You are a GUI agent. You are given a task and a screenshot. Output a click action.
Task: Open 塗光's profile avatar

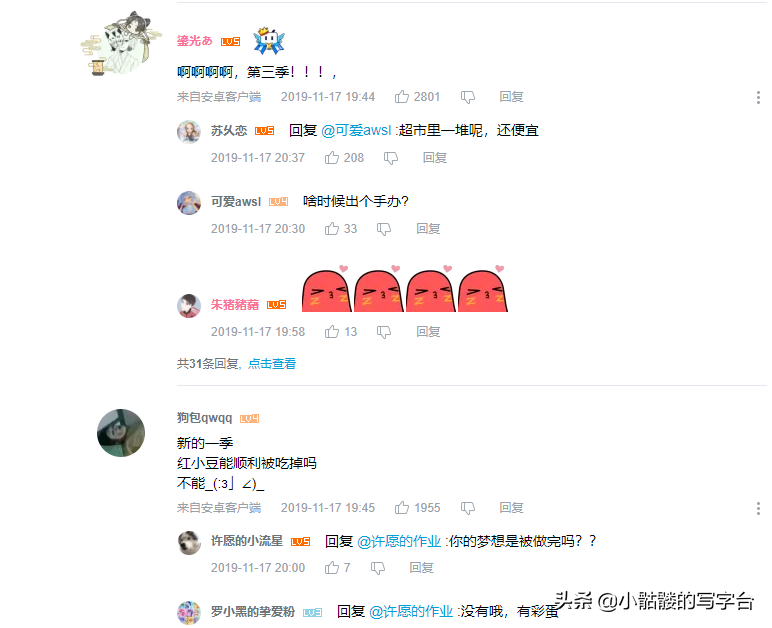[x=121, y=43]
